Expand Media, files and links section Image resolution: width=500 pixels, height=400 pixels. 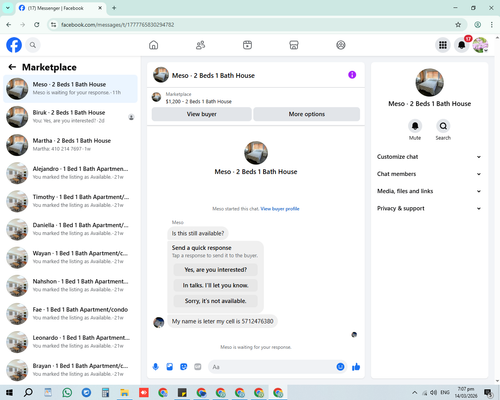coord(429,191)
